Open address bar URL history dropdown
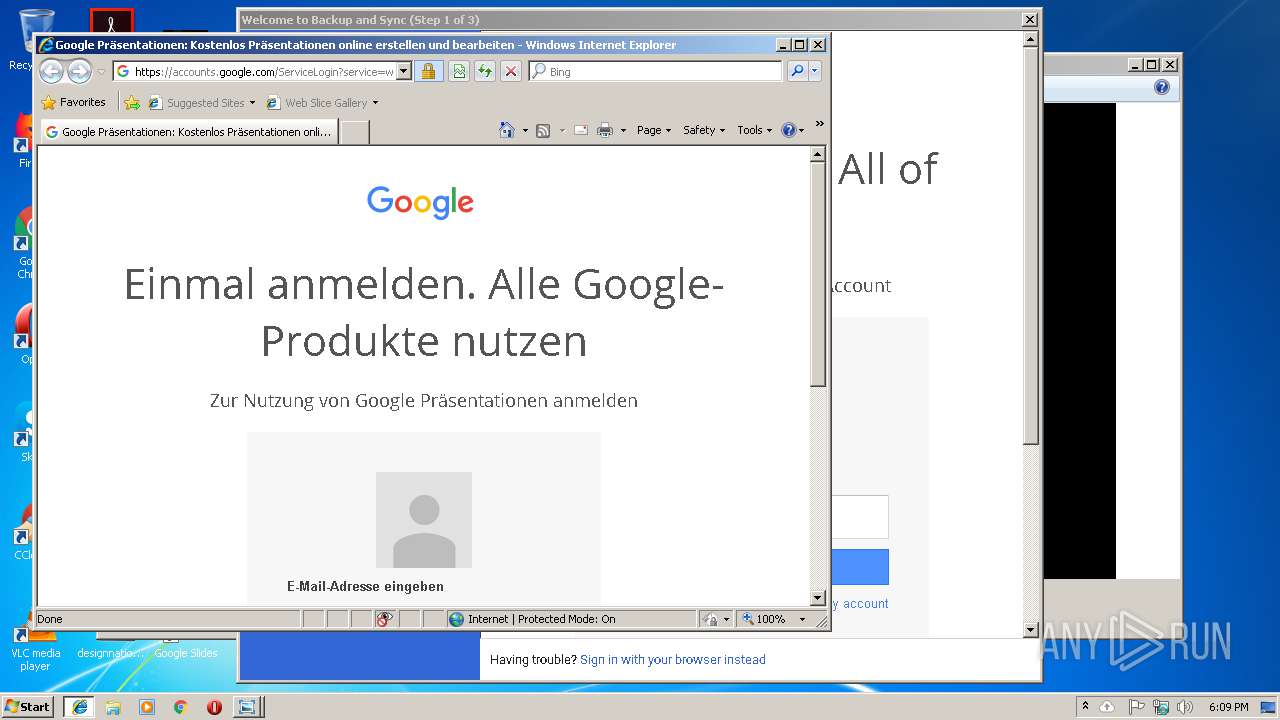The image size is (1280, 720). (x=403, y=71)
